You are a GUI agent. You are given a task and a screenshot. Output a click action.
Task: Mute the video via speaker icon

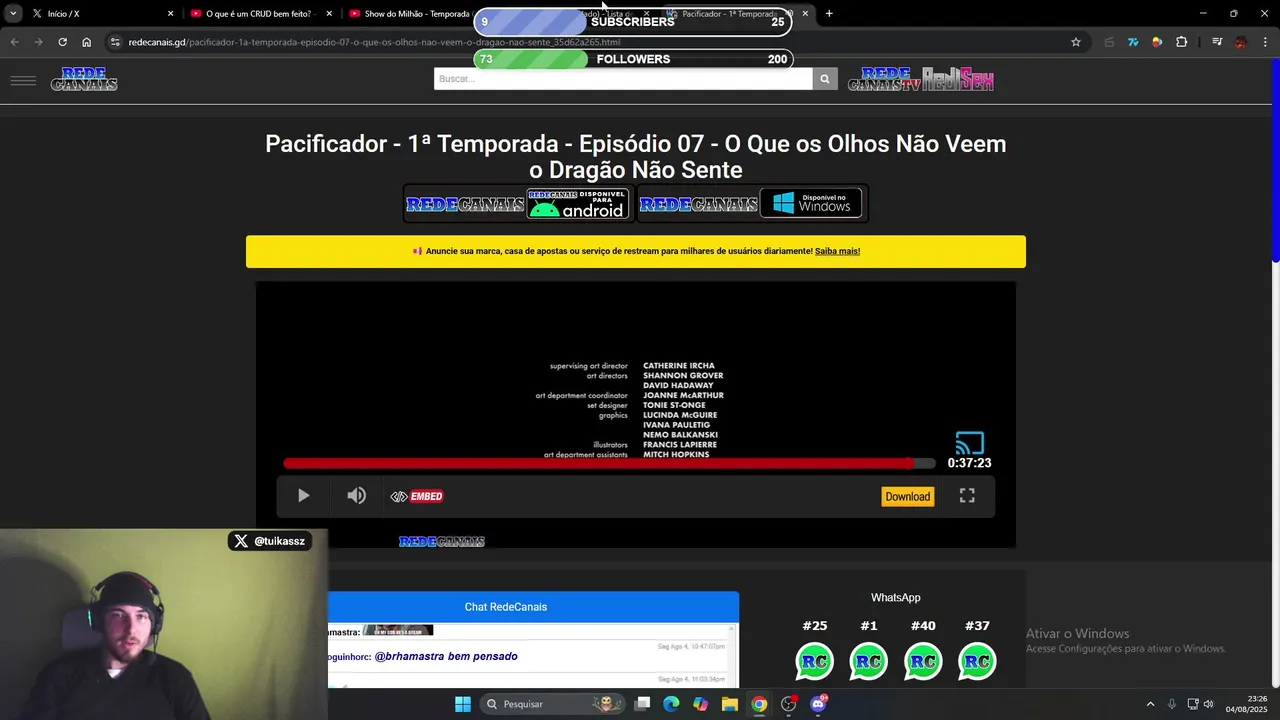357,496
